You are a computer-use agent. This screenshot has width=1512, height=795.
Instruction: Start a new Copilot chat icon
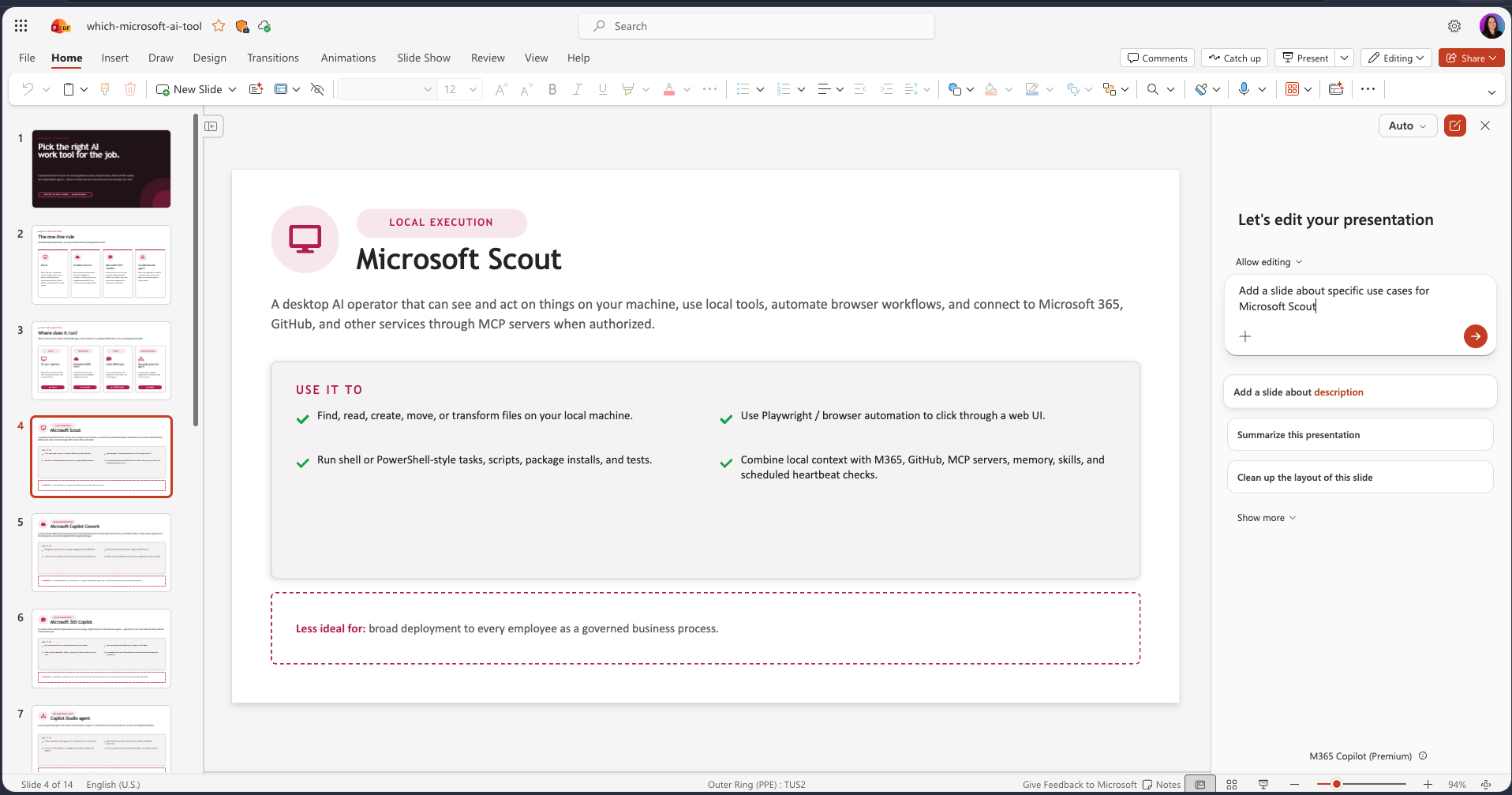pos(1454,126)
